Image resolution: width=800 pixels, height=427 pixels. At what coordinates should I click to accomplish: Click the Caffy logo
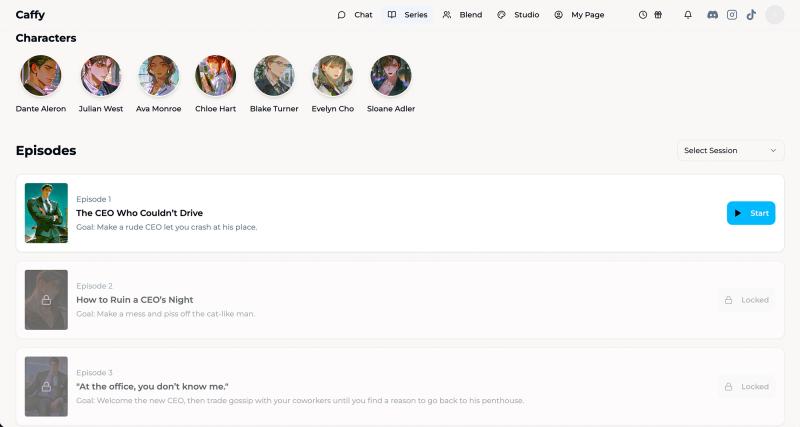point(30,15)
